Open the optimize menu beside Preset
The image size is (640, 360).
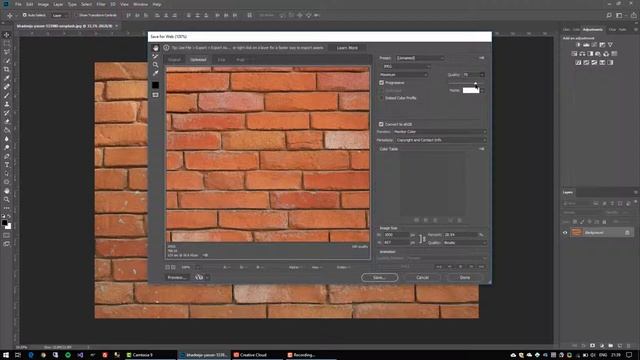(482, 58)
